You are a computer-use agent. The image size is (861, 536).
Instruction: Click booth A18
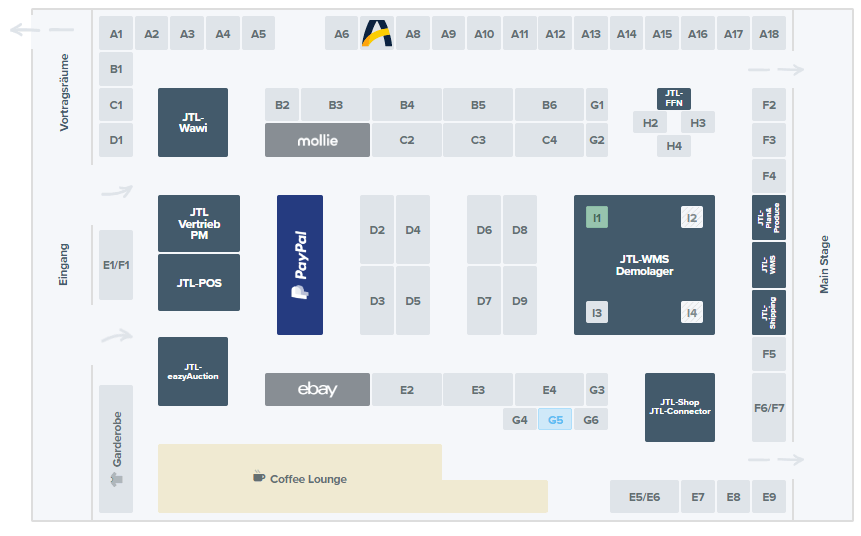[x=769, y=34]
